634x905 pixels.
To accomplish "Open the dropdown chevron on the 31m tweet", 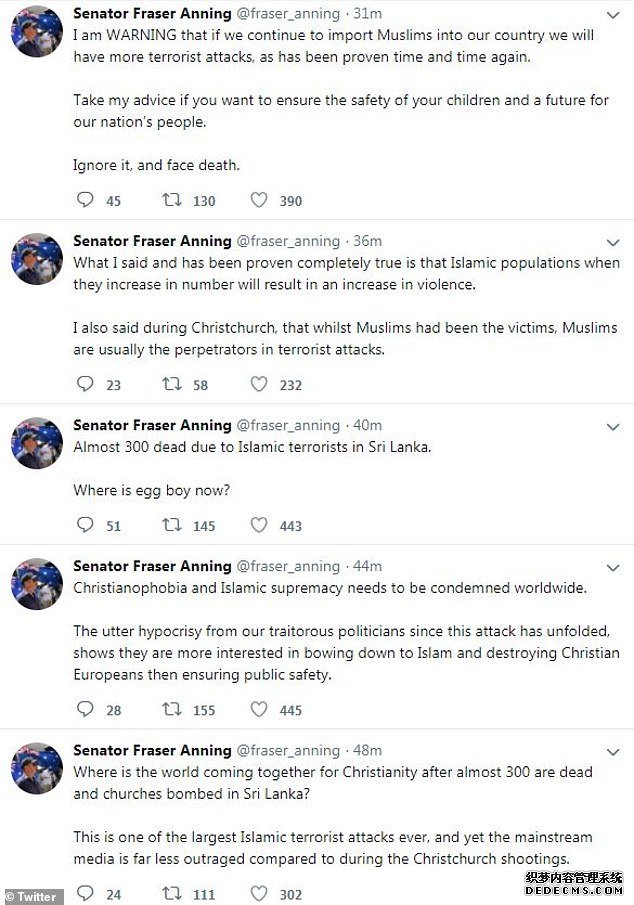I will click(x=613, y=15).
